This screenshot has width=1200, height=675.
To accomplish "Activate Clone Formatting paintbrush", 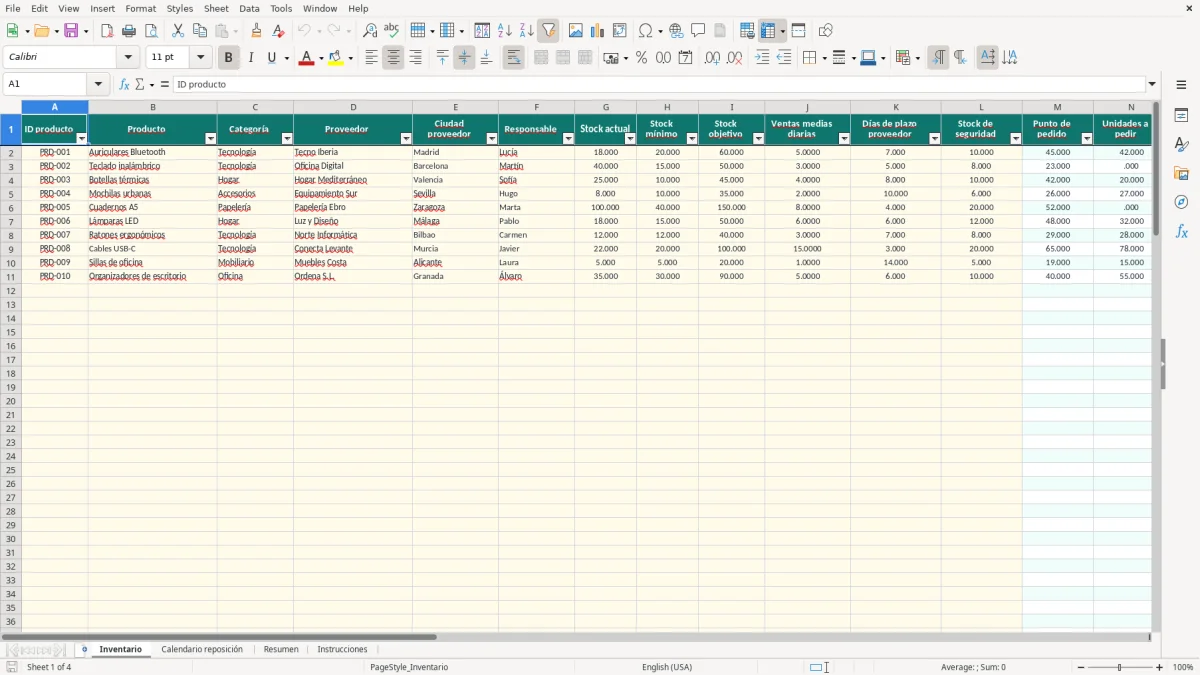I will click(x=257, y=31).
